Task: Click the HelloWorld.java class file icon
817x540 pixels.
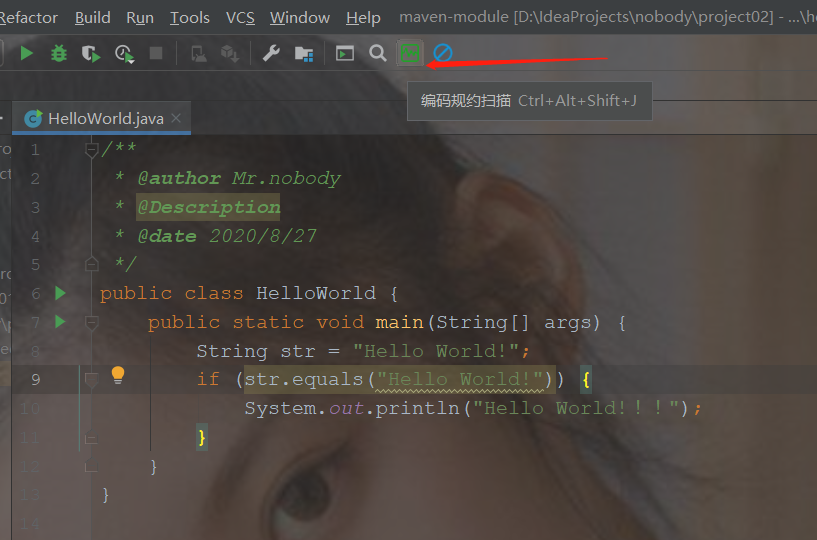Action: point(33,119)
